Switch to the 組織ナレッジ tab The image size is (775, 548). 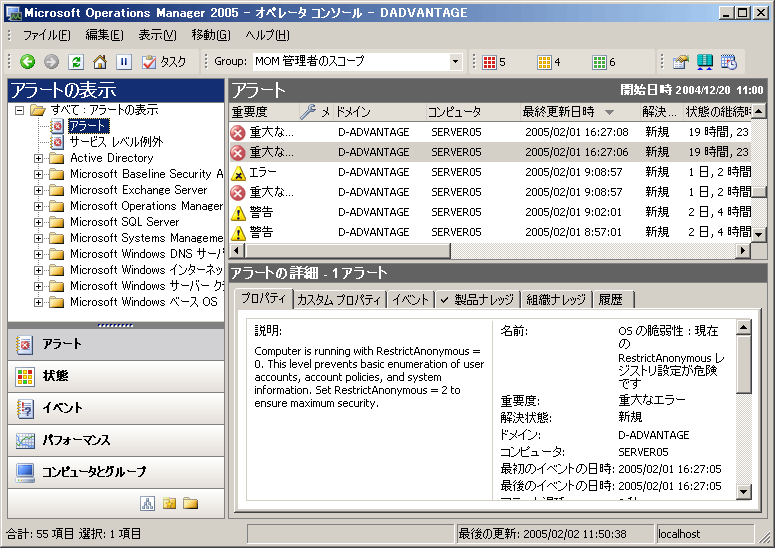coord(556,300)
